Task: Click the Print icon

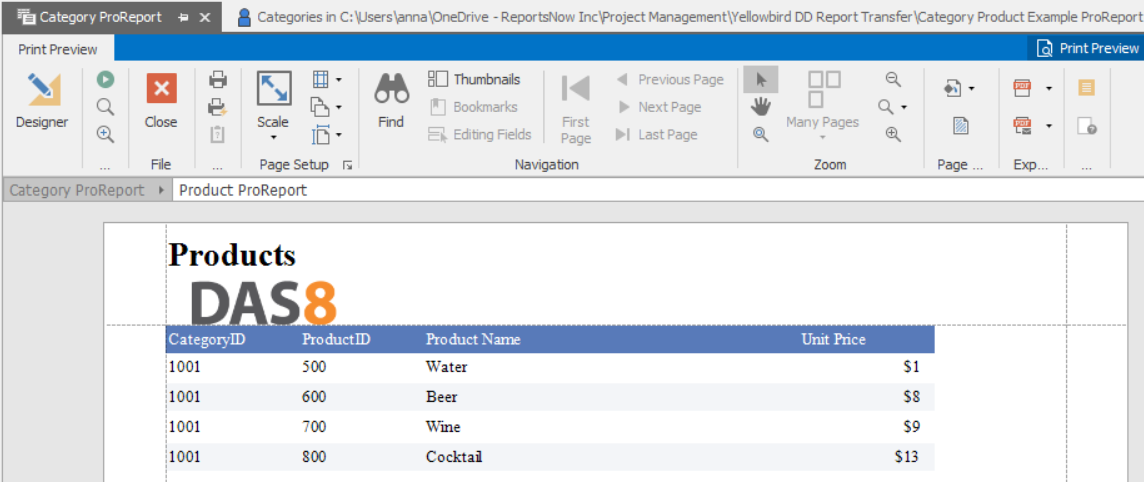Action: click(x=217, y=79)
